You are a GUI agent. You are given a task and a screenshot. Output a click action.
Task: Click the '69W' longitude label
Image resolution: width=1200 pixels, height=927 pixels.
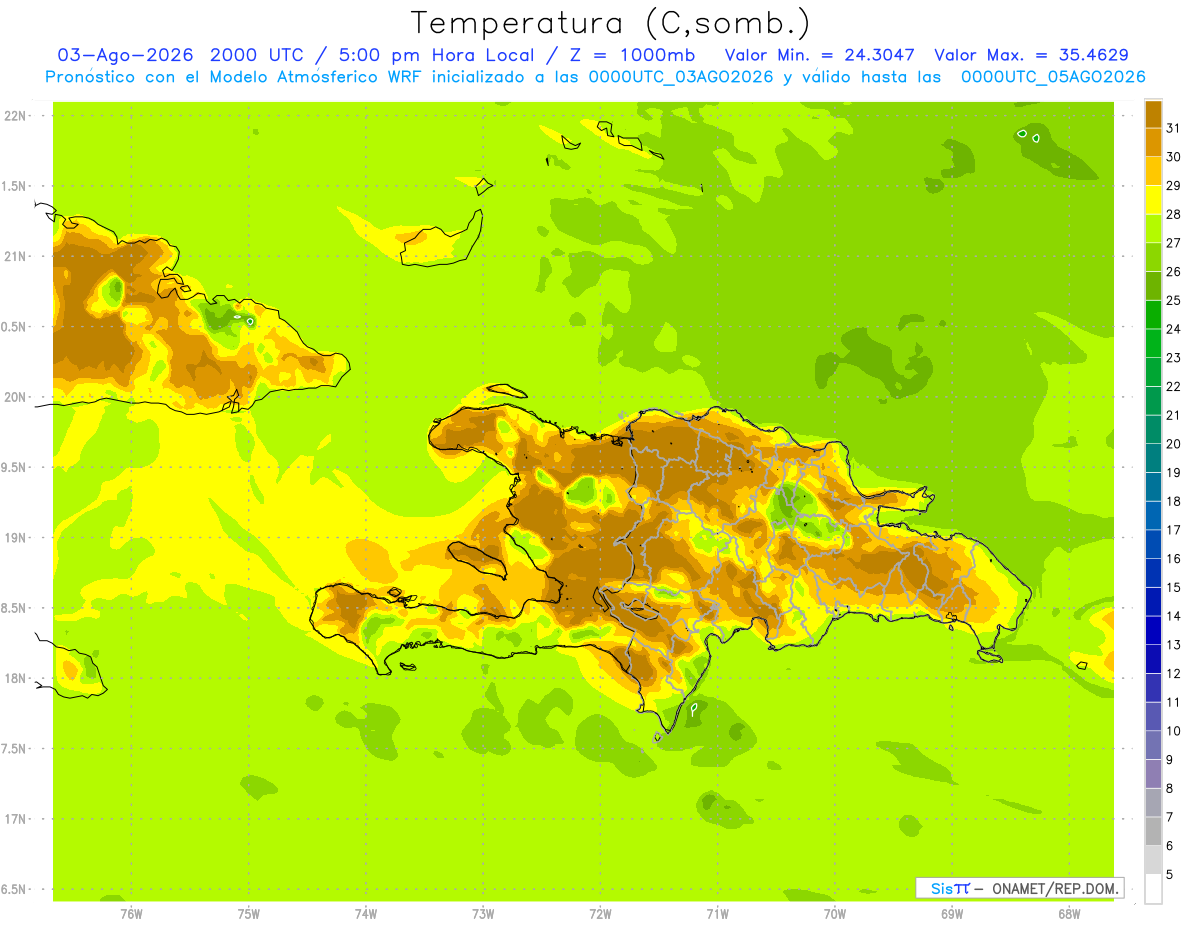pyautogui.click(x=952, y=913)
